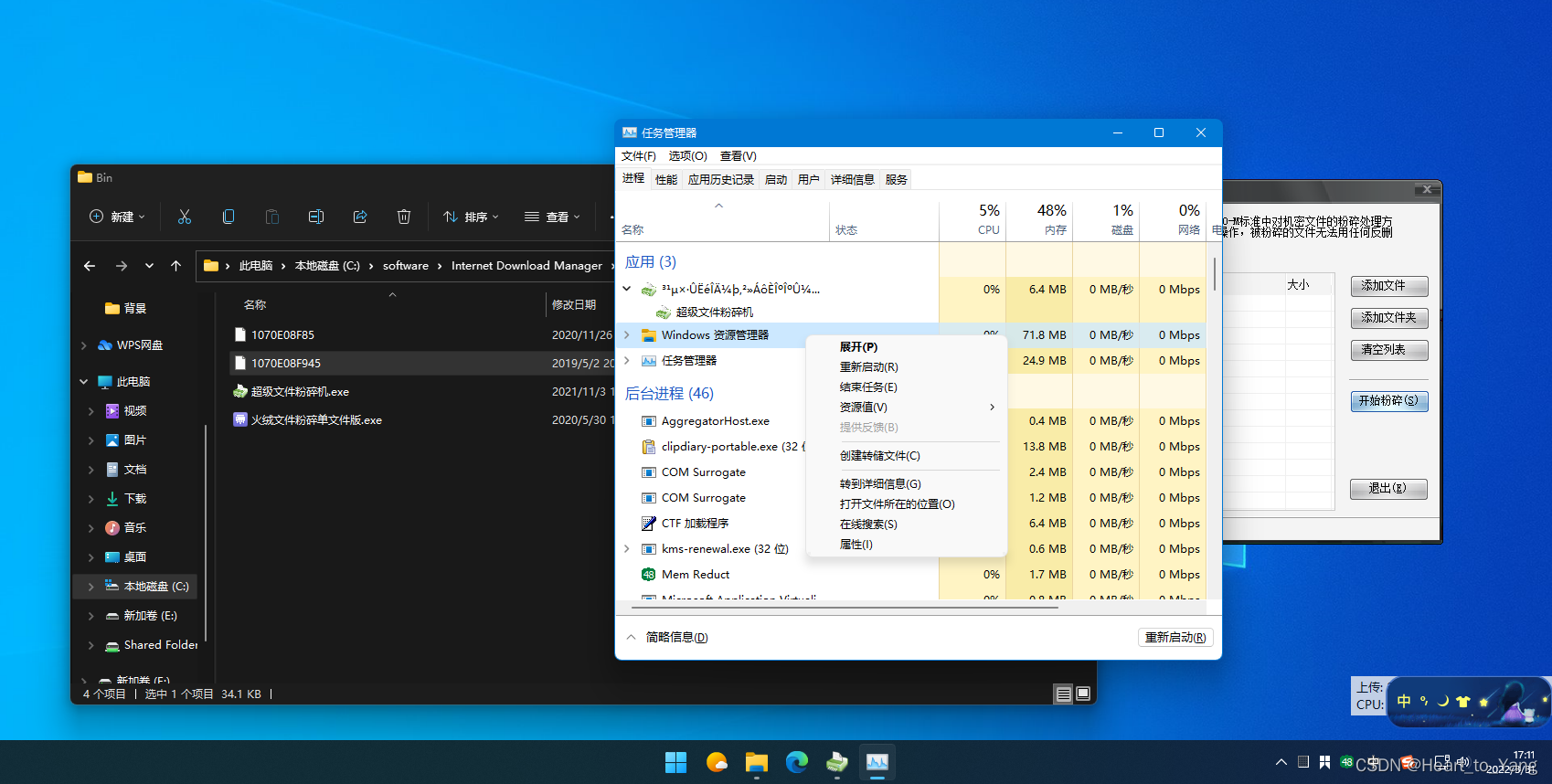This screenshot has height=784, width=1552.
Task: Click the Rename icon in Explorer toolbar
Action: 316,217
